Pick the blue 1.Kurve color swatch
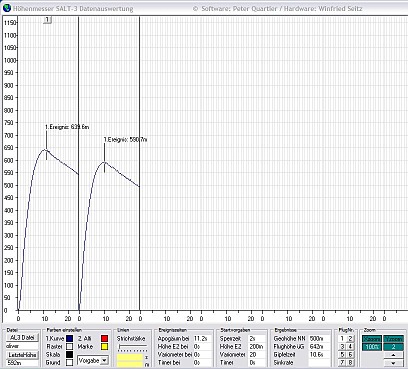Image resolution: width=408 pixels, height=369 pixels. point(69,338)
